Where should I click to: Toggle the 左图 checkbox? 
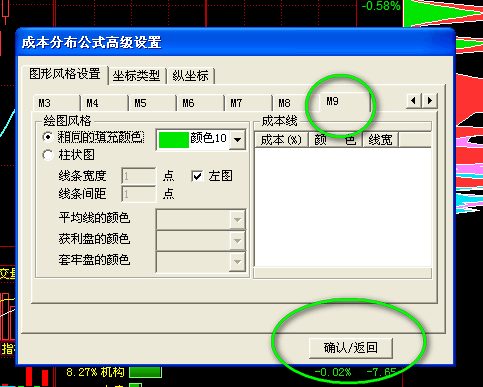tap(197, 176)
